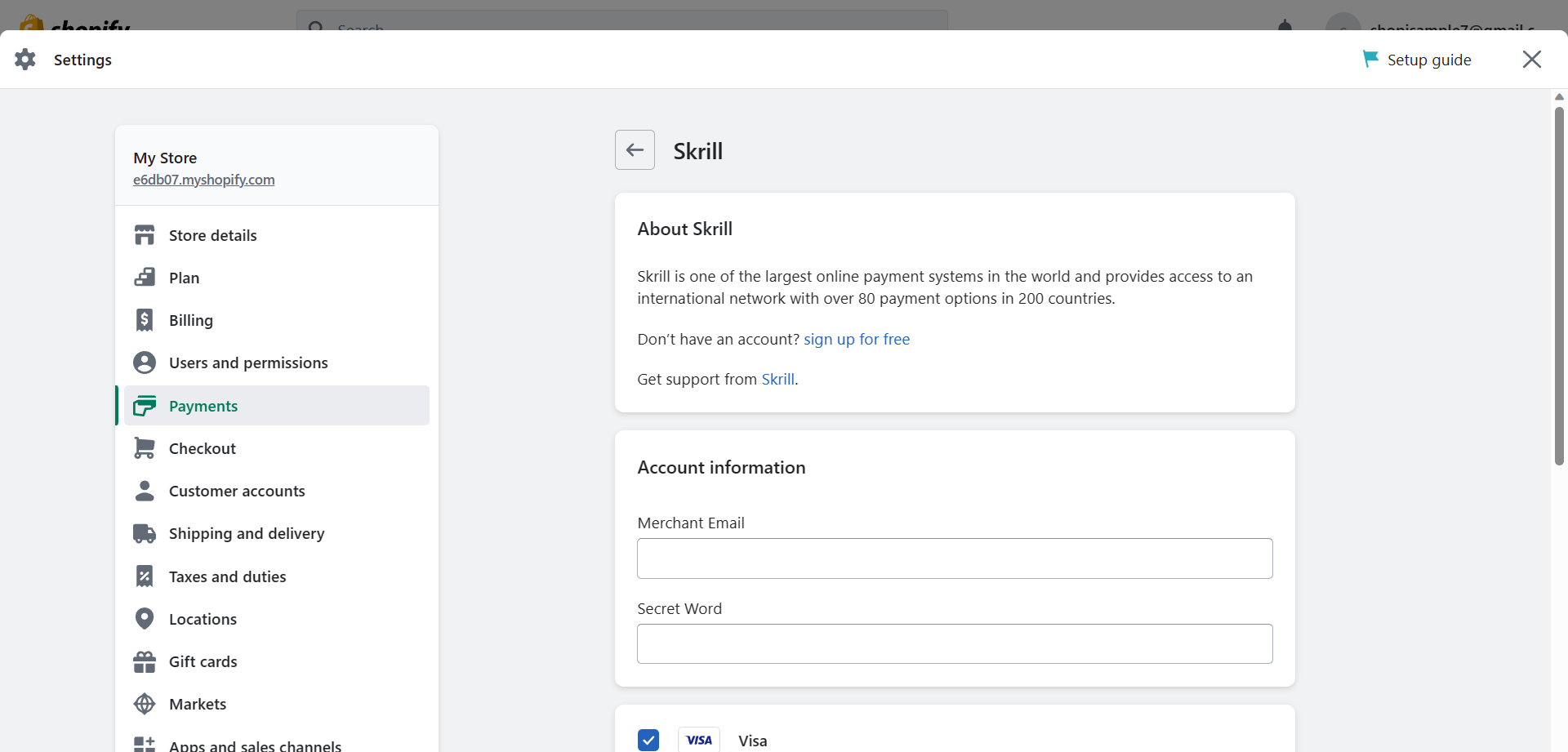1568x752 pixels.
Task: Click the vertical scrollbar thumb
Action: [x=1559, y=286]
